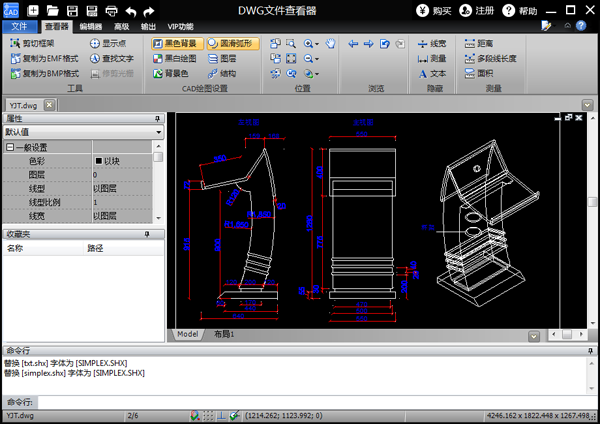600x424 pixels.
Task: Toggle the 圆滑弧形 smooth arcs option
Action: (235, 44)
